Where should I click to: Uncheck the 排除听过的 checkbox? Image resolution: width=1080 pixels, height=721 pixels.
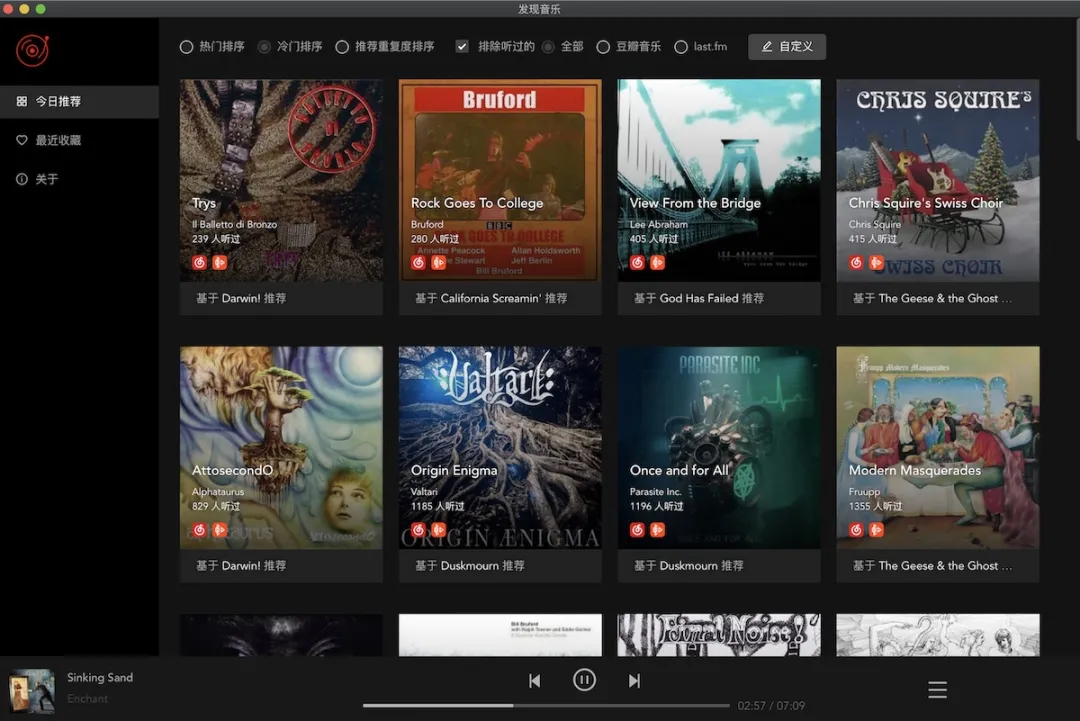[x=462, y=47]
